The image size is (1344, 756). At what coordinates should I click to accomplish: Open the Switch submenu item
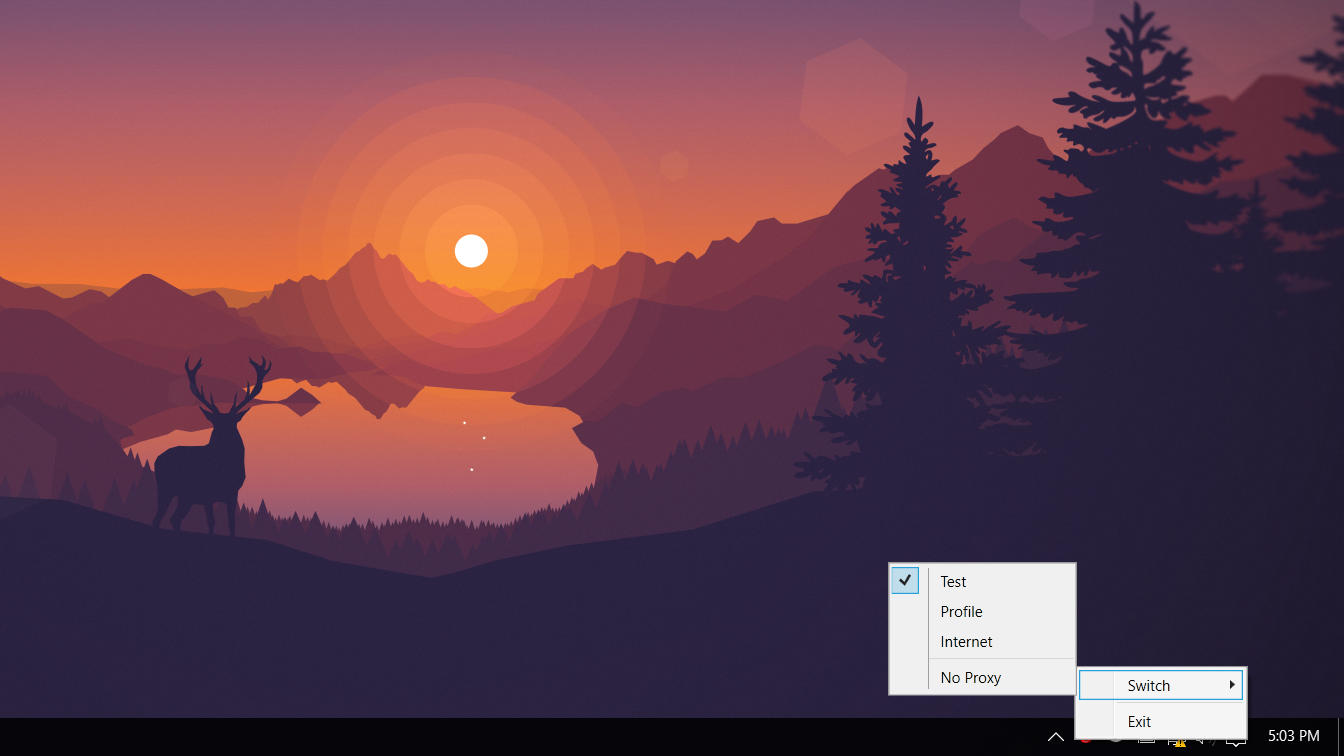point(1161,685)
